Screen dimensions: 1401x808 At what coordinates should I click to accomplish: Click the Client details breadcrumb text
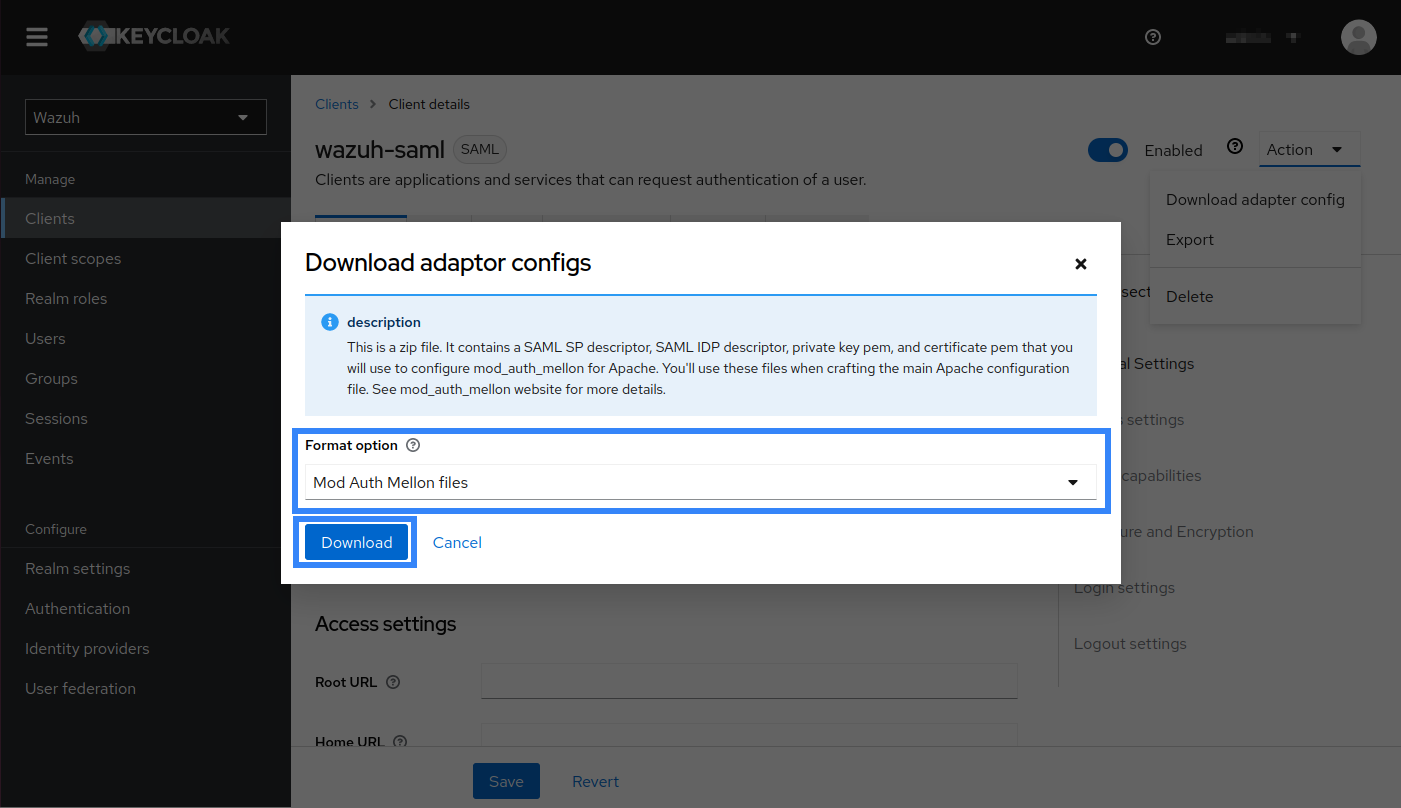[429, 104]
